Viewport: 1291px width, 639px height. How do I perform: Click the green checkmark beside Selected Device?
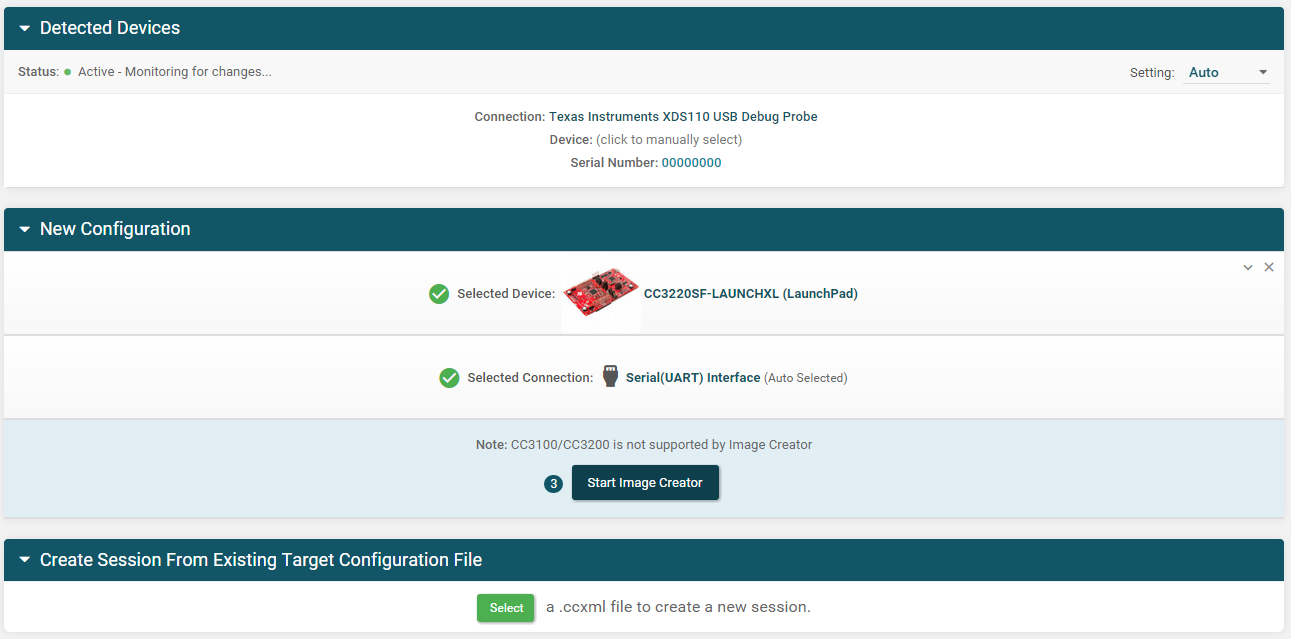pos(438,294)
